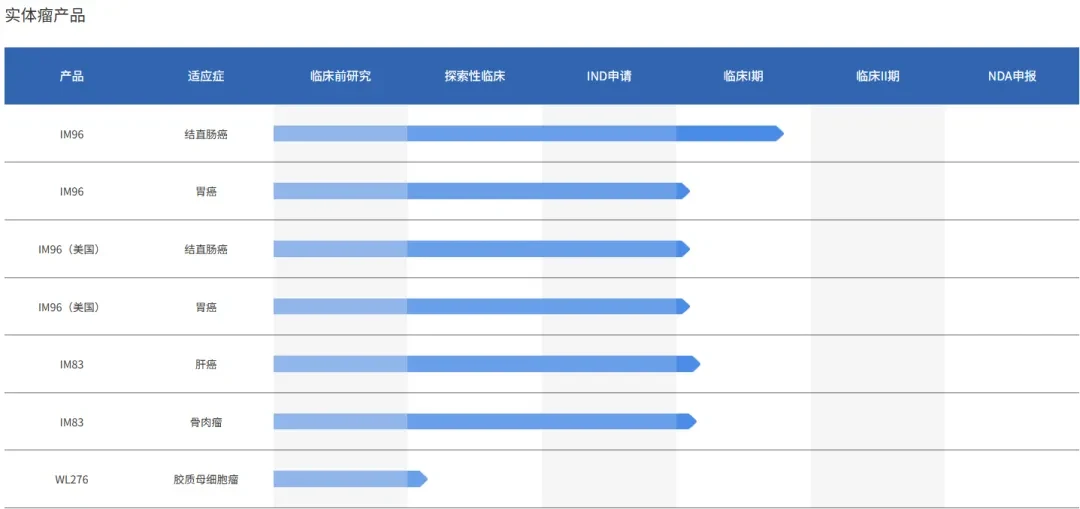Select the 肝癌 indication text
Image resolution: width=1080 pixels, height=509 pixels.
[206, 364]
